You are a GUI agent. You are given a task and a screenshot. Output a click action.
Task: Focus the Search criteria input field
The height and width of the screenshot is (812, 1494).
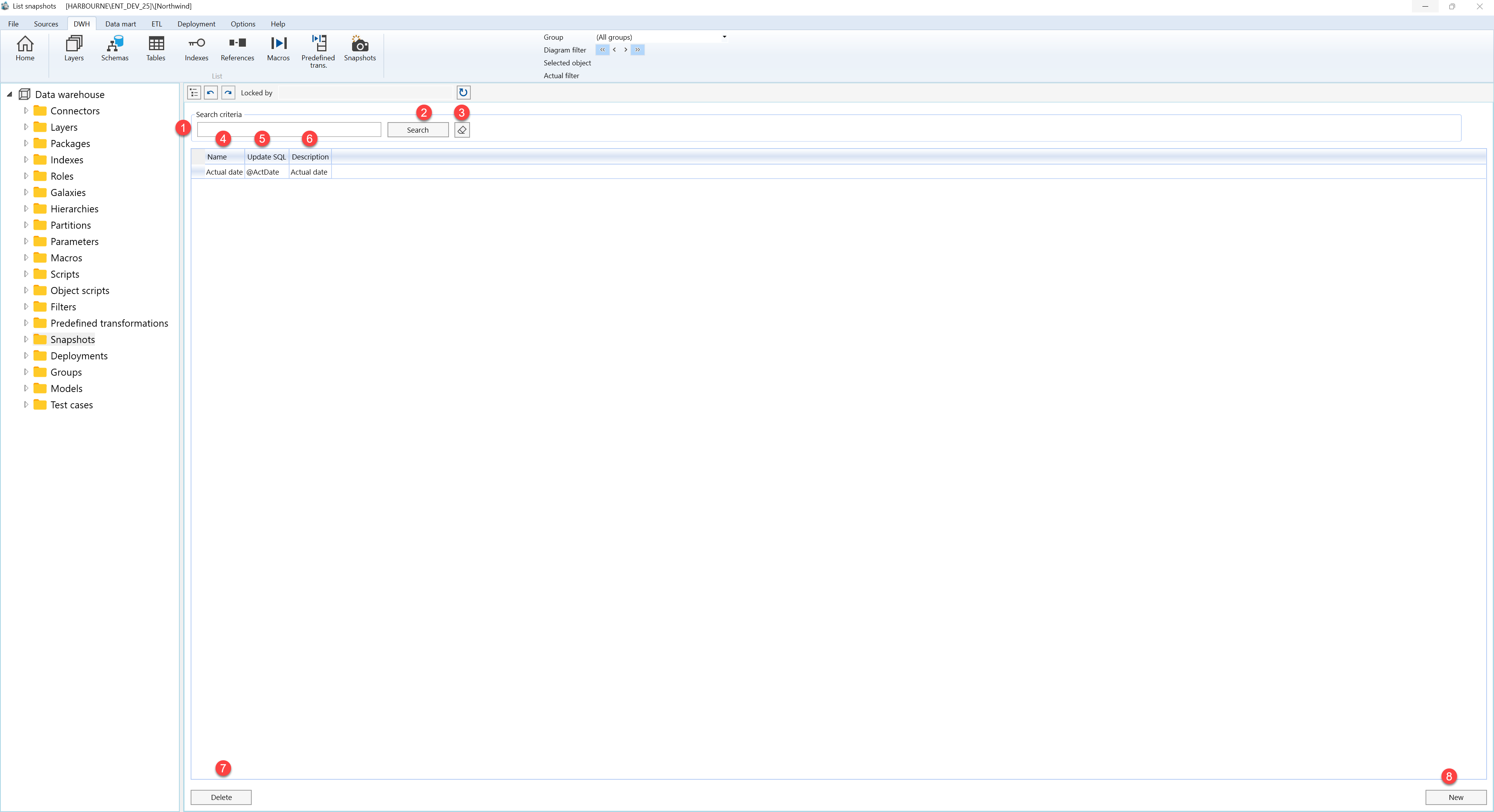pyautogui.click(x=289, y=130)
